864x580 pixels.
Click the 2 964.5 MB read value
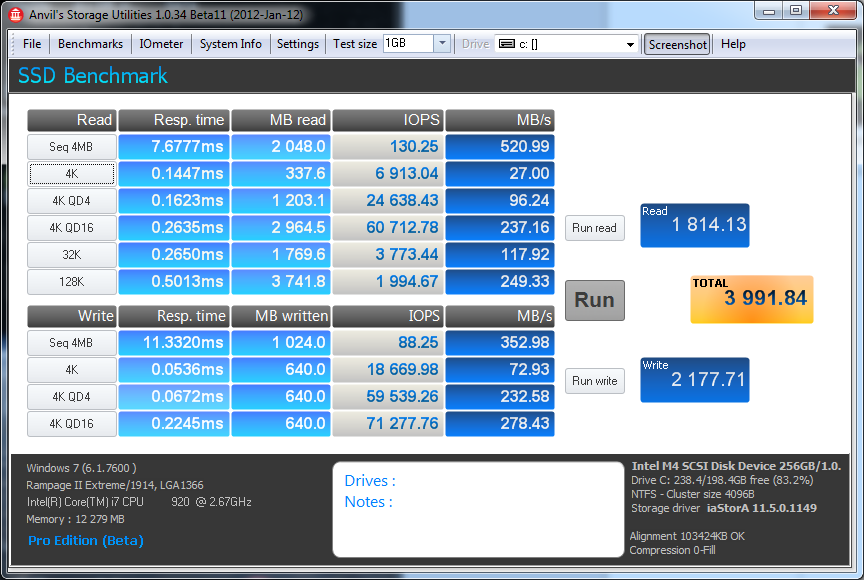click(x=281, y=227)
